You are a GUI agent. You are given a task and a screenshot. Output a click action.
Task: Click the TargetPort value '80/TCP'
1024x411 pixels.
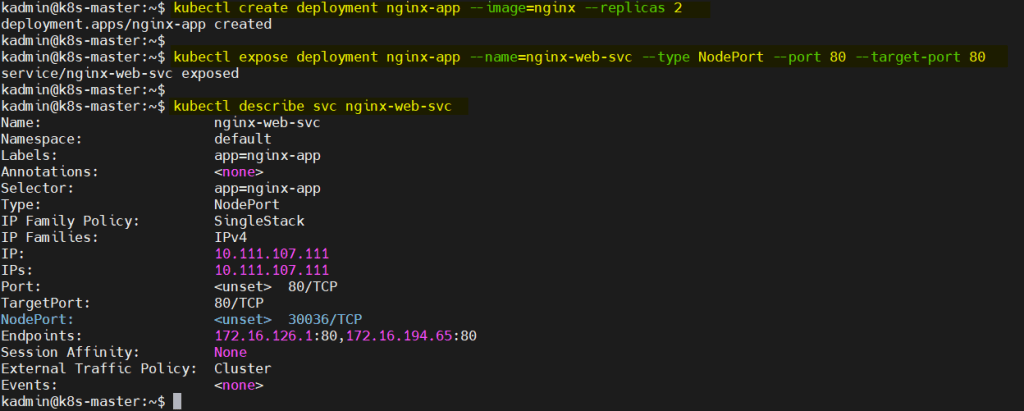pos(238,303)
